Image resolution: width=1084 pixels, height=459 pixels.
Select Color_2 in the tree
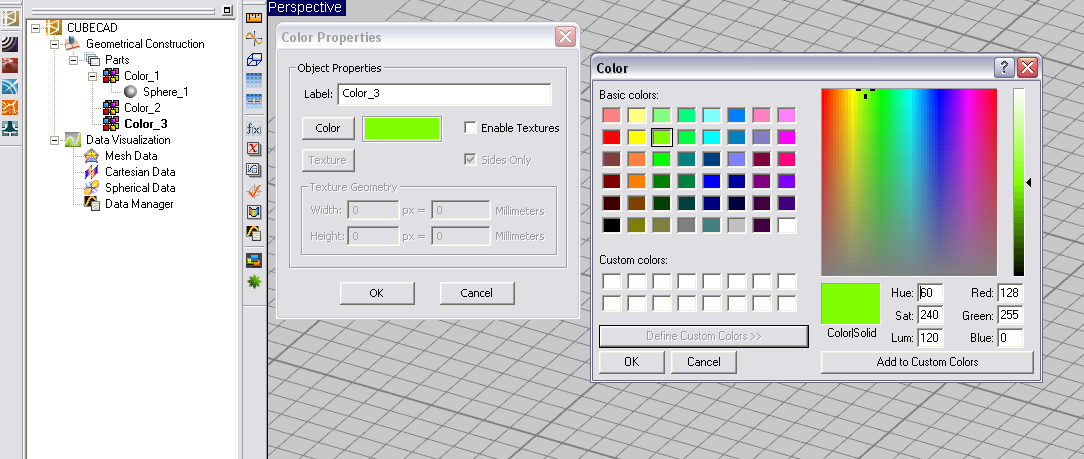pyautogui.click(x=142, y=108)
